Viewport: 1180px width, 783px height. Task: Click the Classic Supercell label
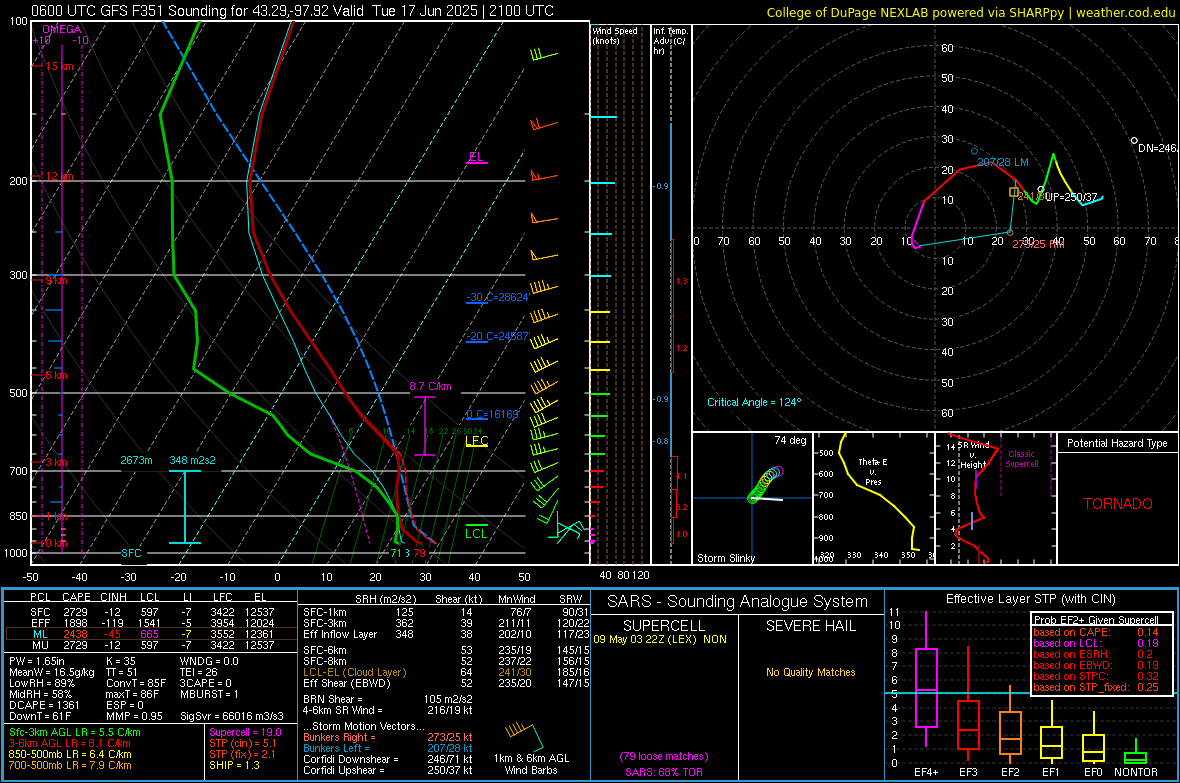pyautogui.click(x=1021, y=459)
